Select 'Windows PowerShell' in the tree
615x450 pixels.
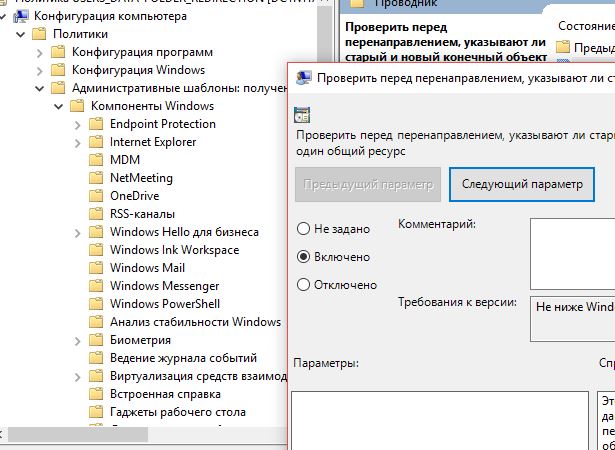(165, 304)
